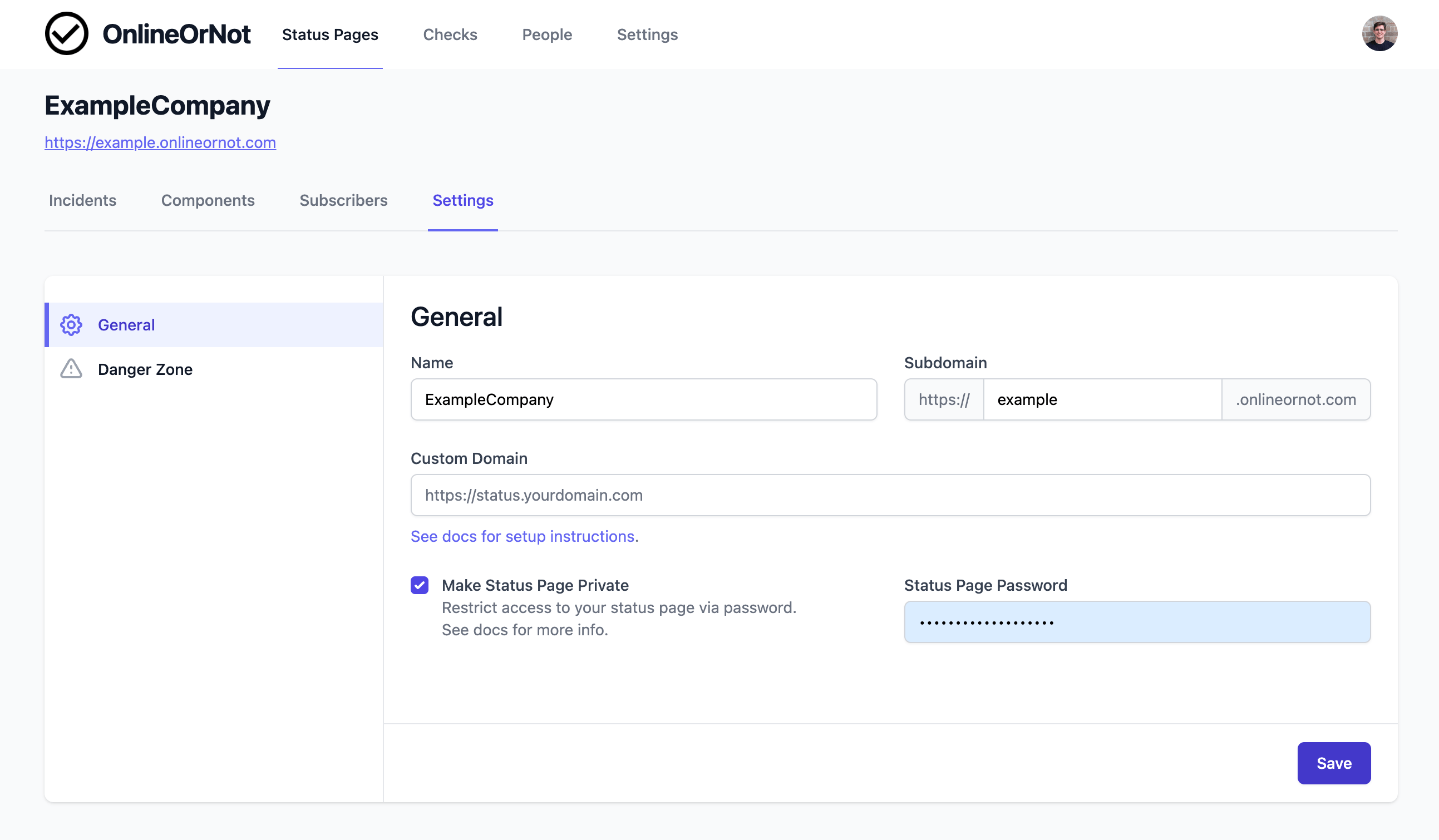The image size is (1439, 840).
Task: Click the Status Page Password label
Action: 985,585
